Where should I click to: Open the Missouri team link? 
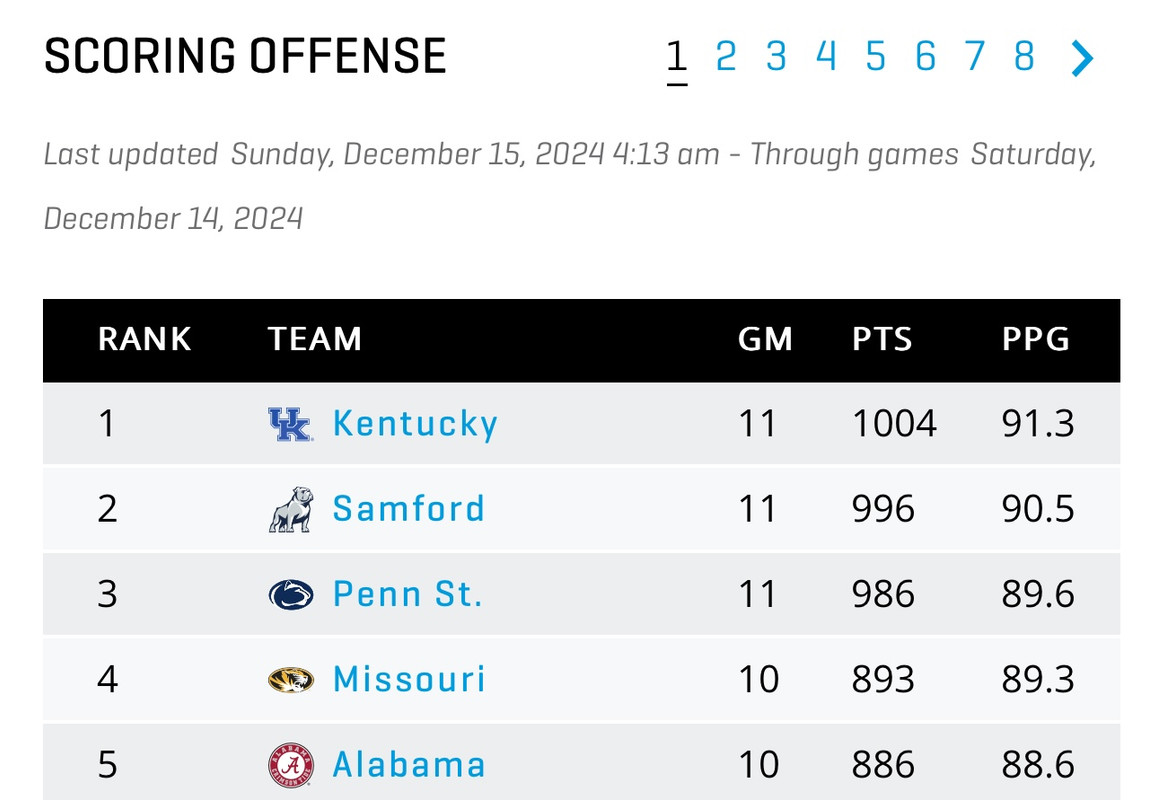click(x=409, y=680)
